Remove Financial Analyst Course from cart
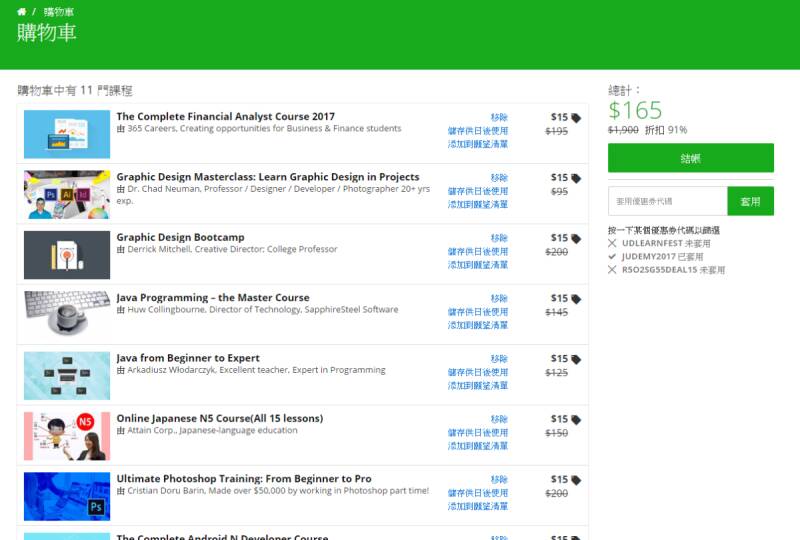This screenshot has height=540, width=800. click(x=499, y=117)
